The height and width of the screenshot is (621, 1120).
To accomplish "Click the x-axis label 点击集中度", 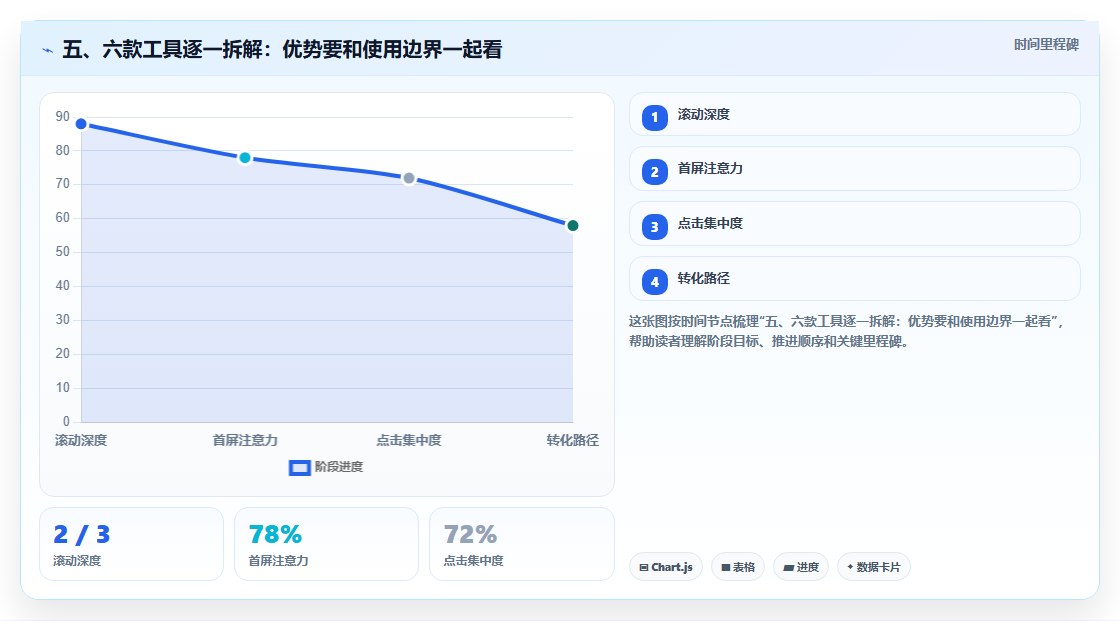I will pos(409,440).
